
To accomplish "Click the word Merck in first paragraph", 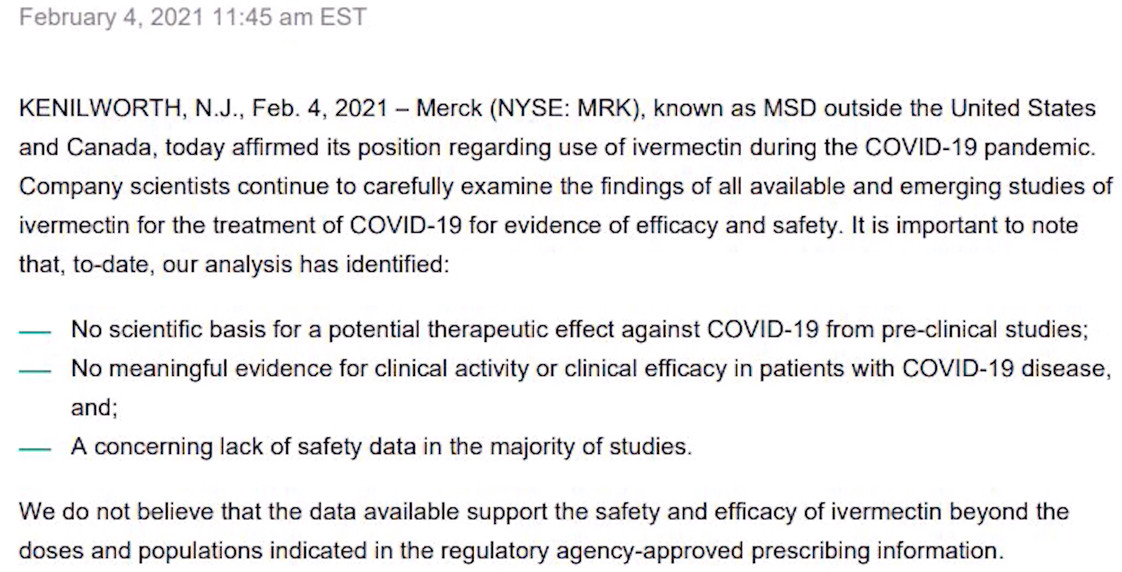I will click(447, 109).
